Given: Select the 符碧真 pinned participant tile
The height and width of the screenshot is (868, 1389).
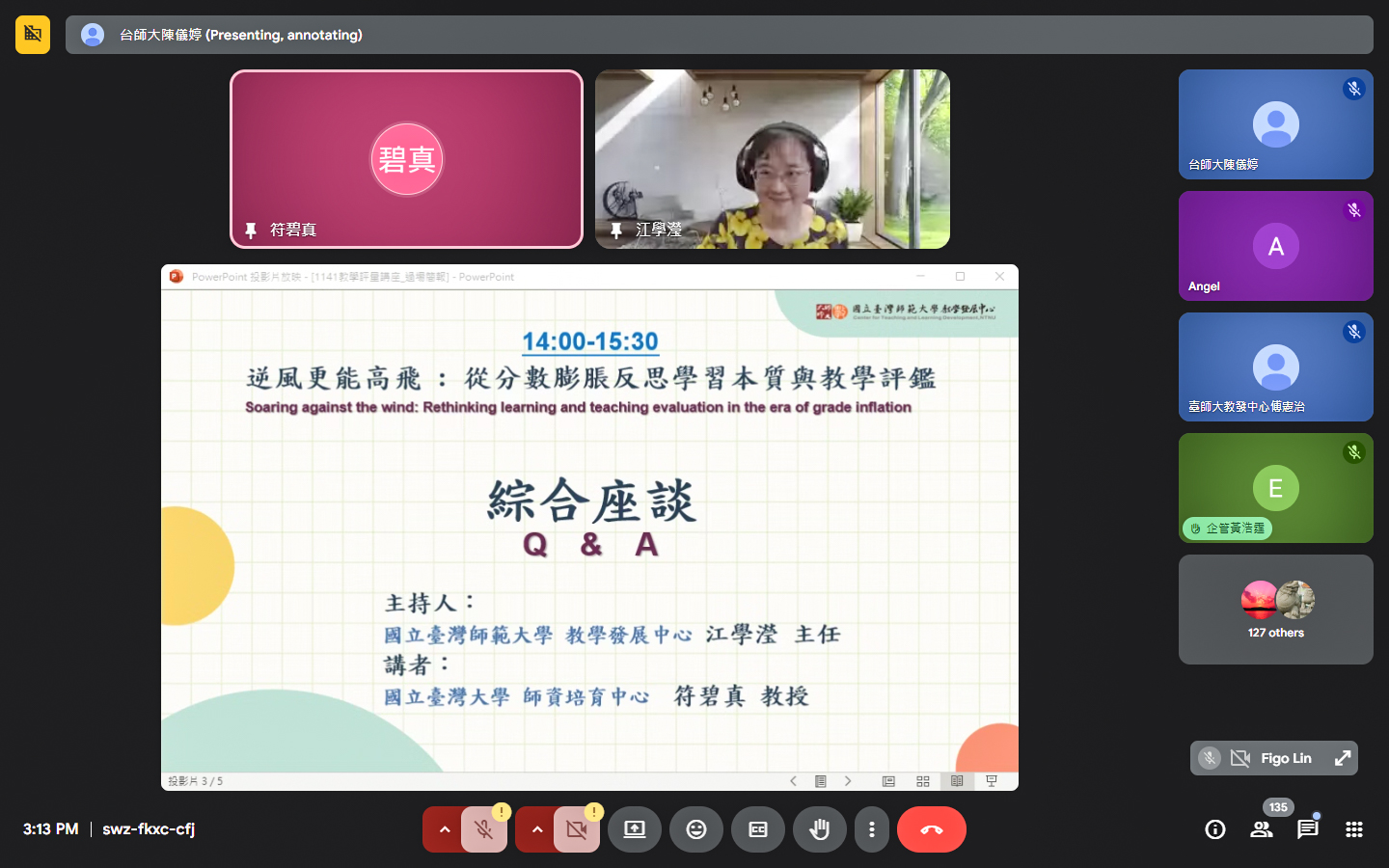Looking at the screenshot, I should pos(406,159).
